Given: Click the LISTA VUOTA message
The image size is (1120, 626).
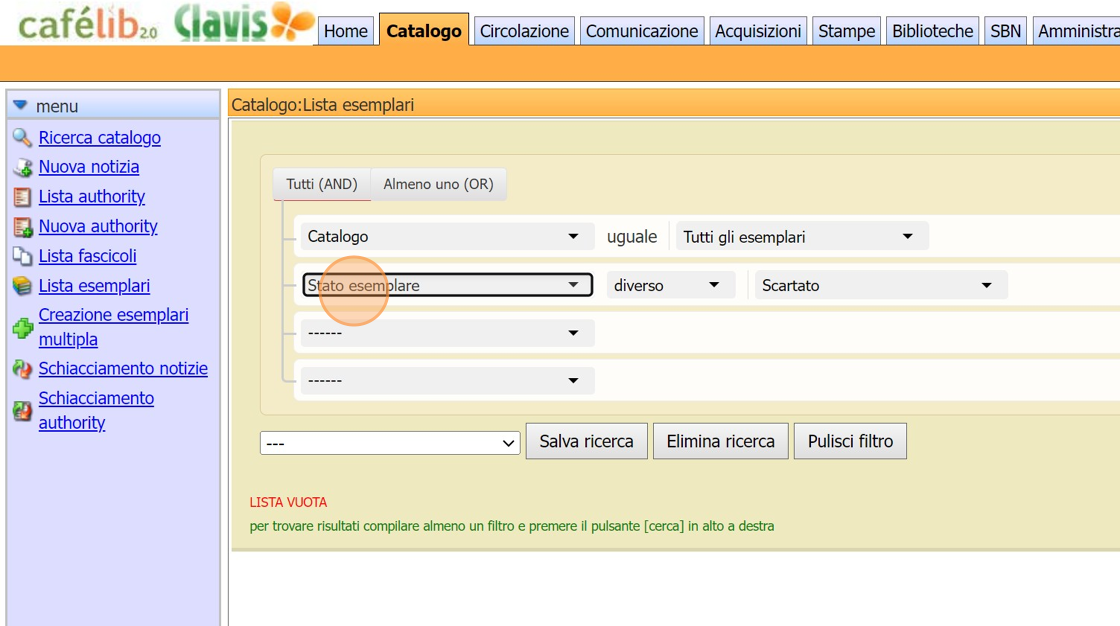Looking at the screenshot, I should pyautogui.click(x=288, y=502).
